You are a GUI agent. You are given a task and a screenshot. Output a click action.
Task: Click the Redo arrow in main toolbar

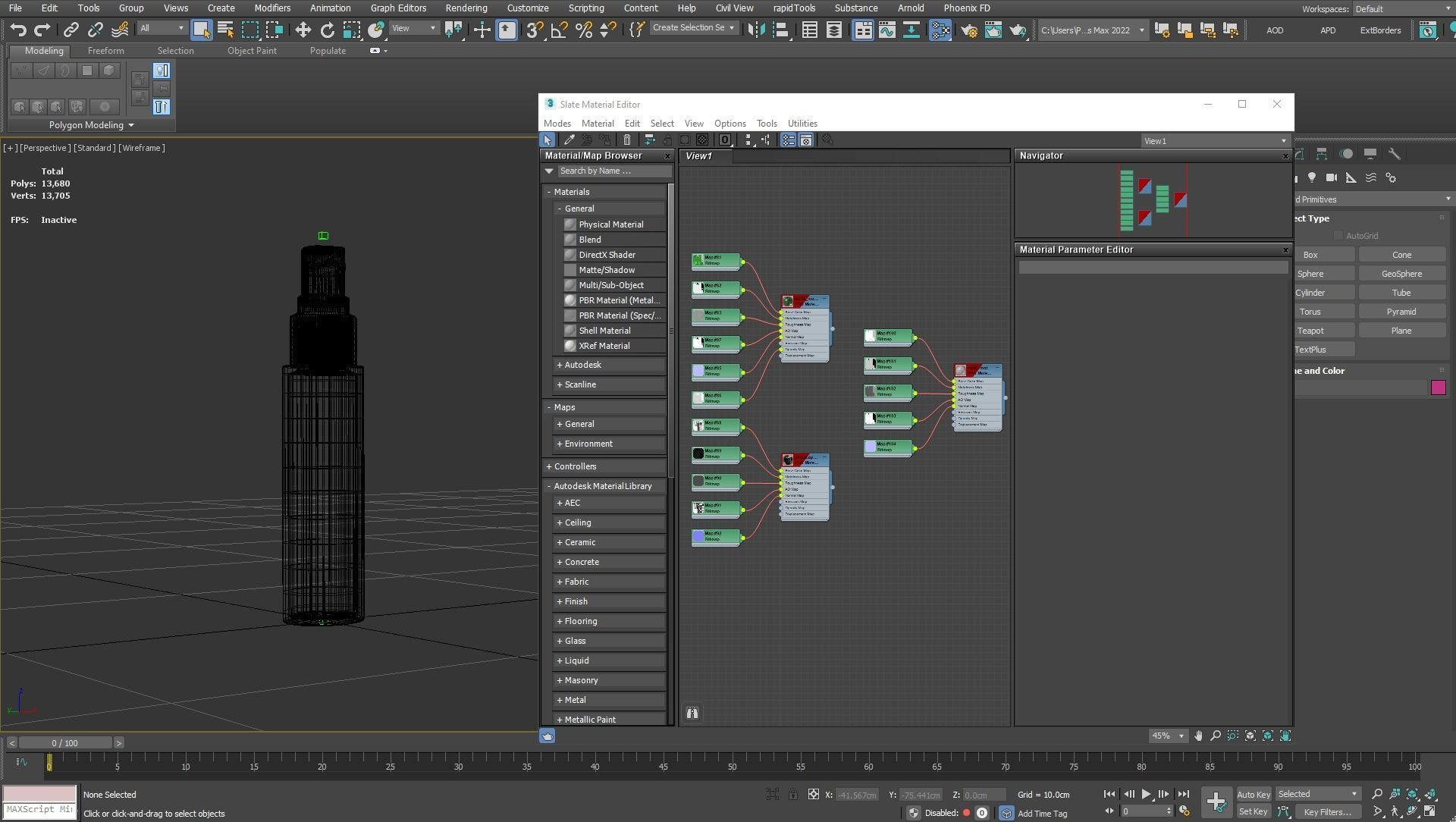[42, 30]
